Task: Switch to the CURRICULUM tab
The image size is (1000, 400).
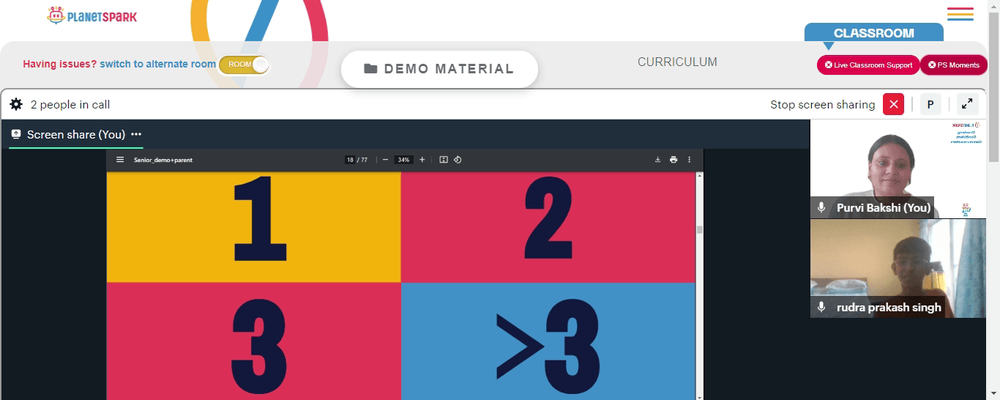Action: tap(677, 62)
